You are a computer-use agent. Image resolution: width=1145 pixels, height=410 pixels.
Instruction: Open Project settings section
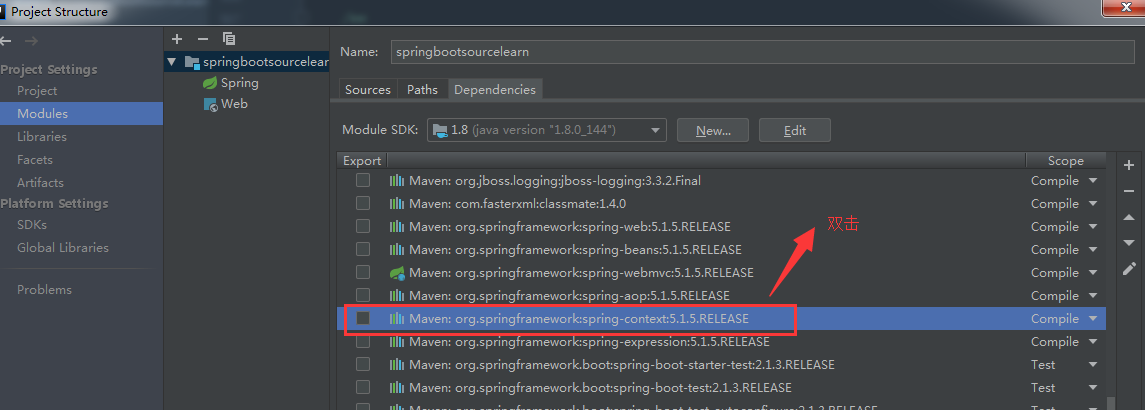[x=37, y=91]
